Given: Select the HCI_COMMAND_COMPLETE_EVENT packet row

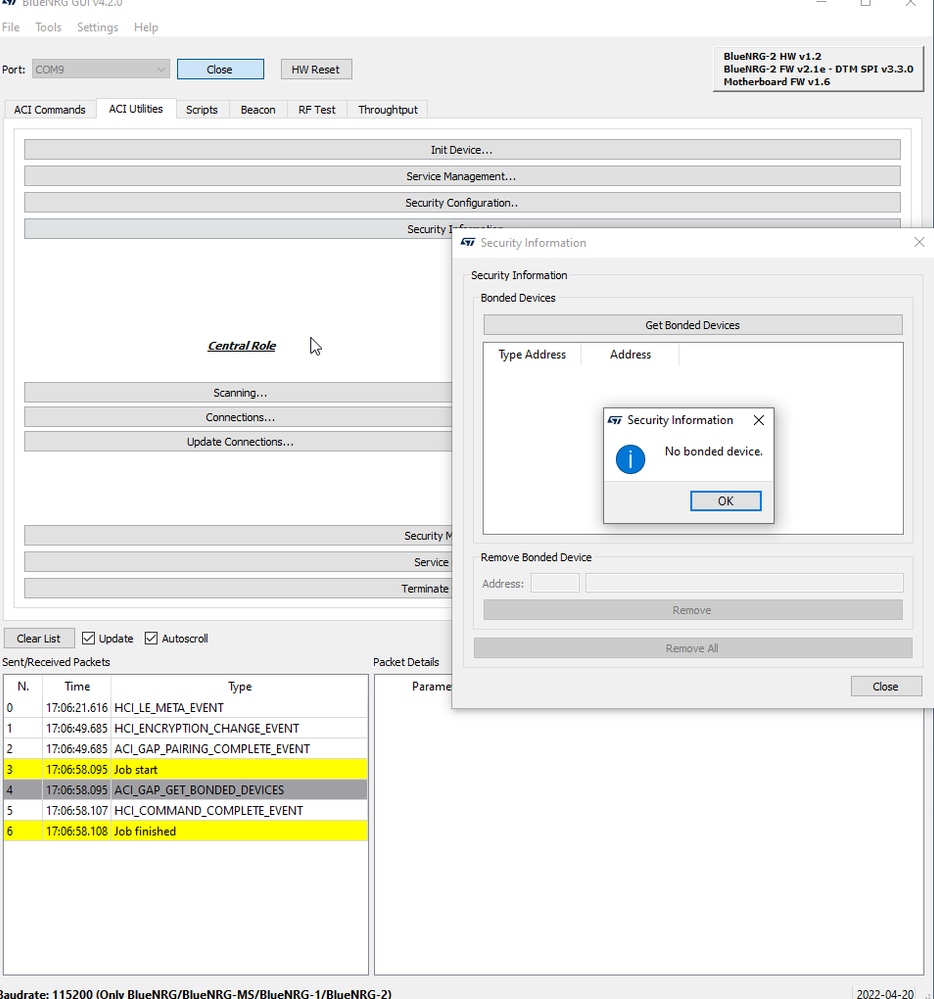Looking at the screenshot, I should (x=185, y=810).
